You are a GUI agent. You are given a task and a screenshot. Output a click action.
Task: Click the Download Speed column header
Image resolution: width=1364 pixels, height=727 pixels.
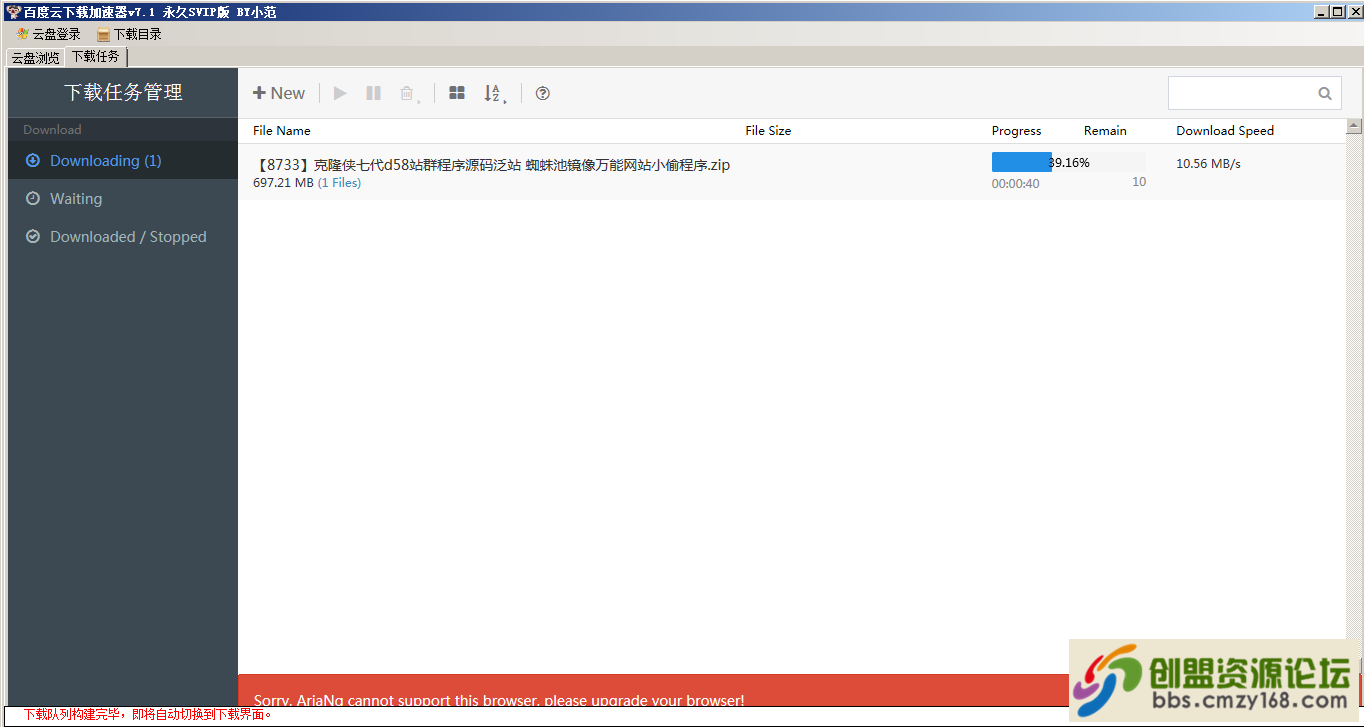point(1225,131)
